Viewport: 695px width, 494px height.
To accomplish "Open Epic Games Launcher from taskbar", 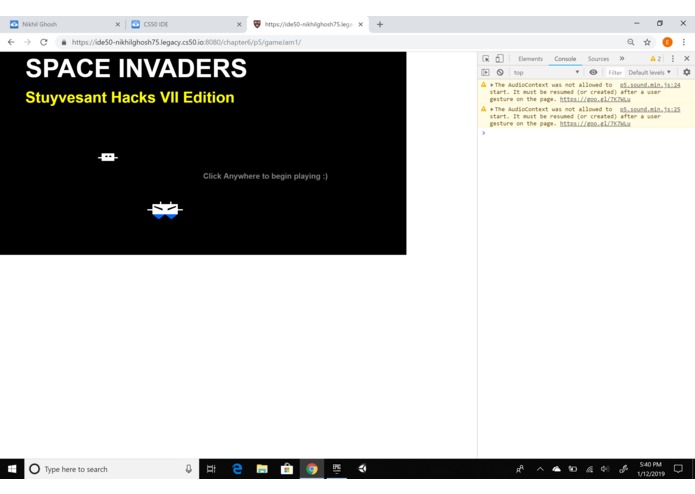I will click(336, 469).
